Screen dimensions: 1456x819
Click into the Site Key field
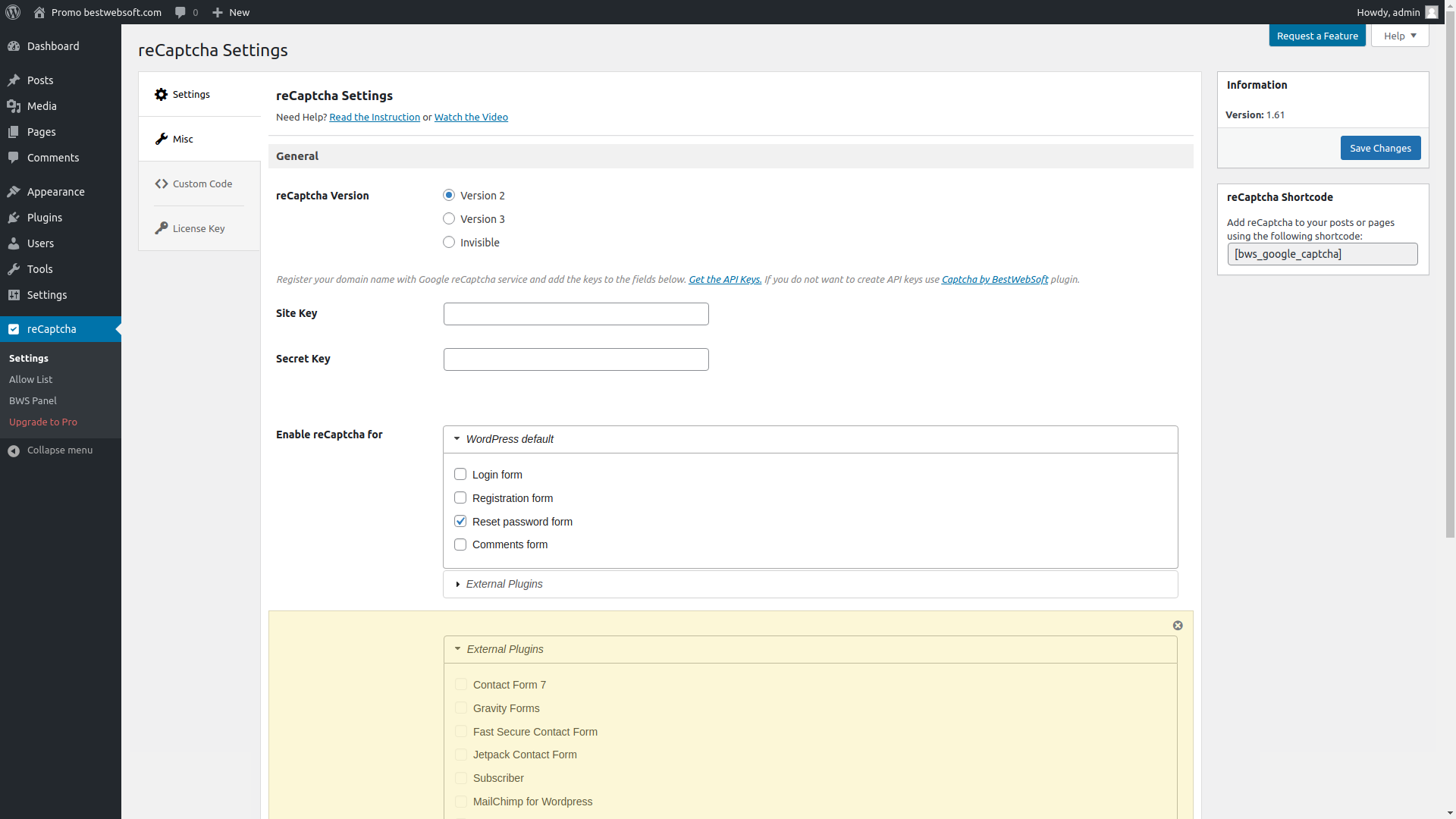(576, 314)
